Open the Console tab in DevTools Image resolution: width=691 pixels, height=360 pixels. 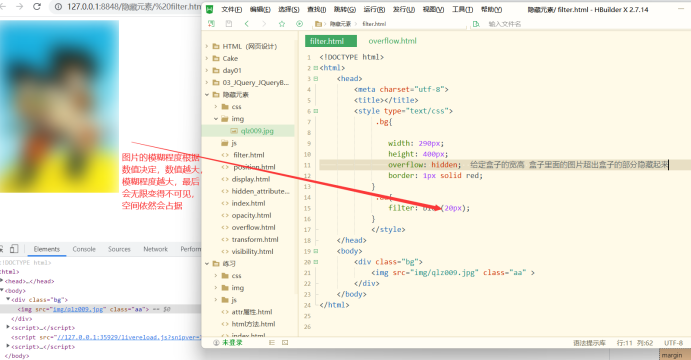point(84,249)
